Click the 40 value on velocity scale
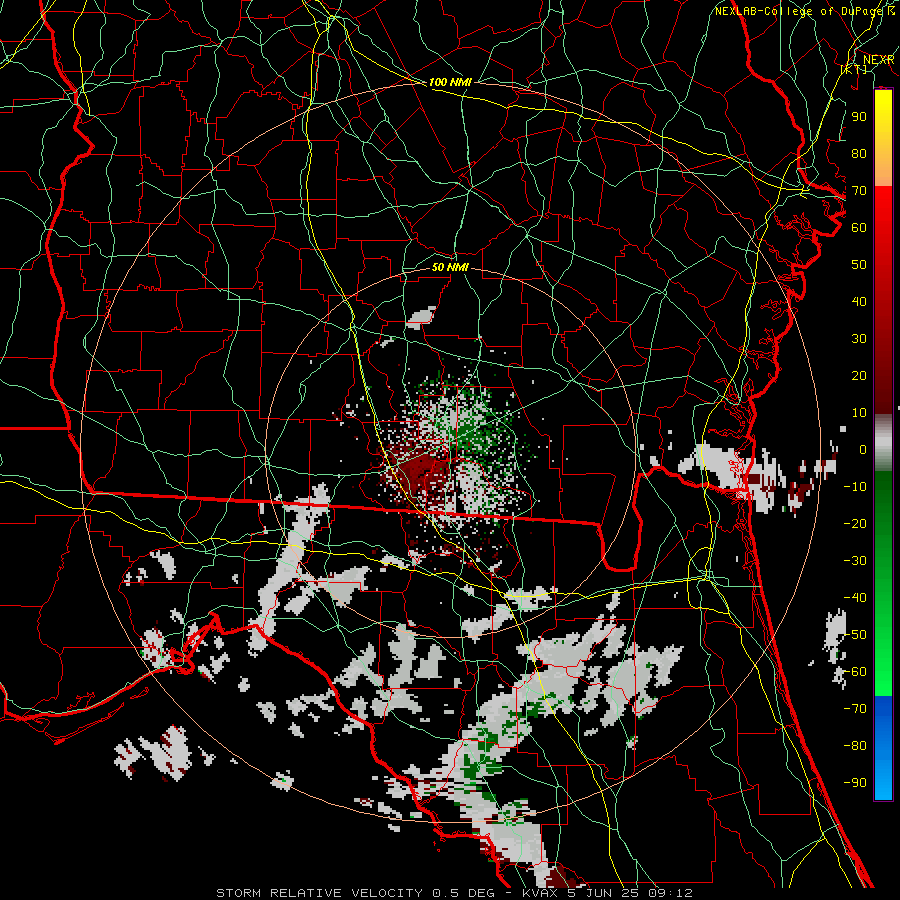This screenshot has width=900, height=900. (859, 301)
